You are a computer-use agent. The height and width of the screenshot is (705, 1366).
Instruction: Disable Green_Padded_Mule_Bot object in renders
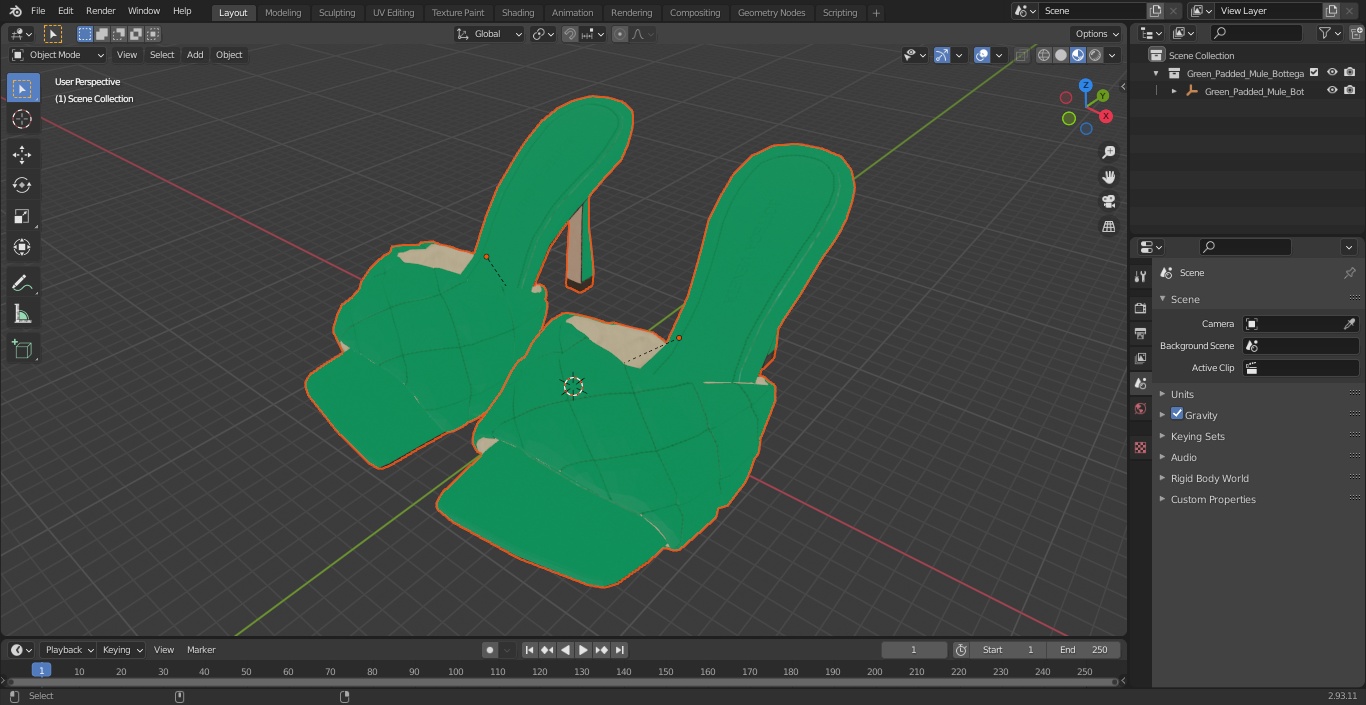[1350, 91]
